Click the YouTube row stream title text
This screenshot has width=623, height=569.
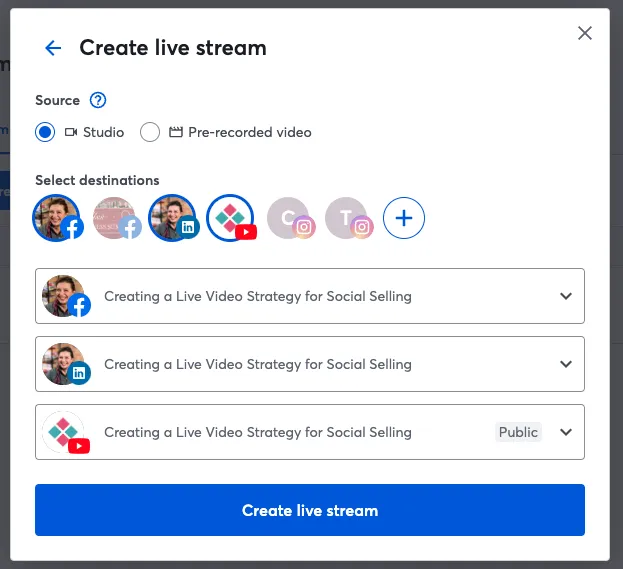point(257,432)
